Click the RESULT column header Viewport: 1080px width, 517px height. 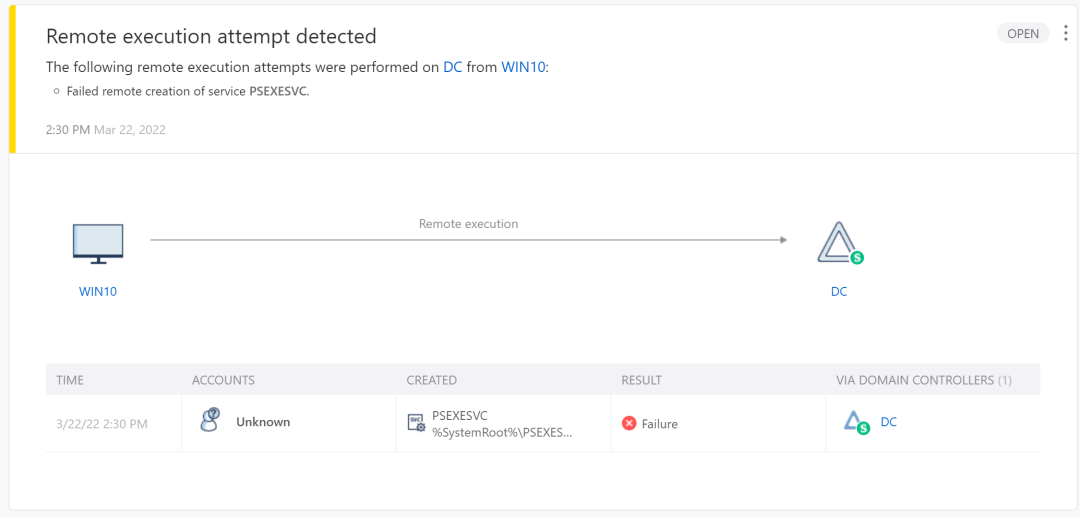(x=641, y=380)
